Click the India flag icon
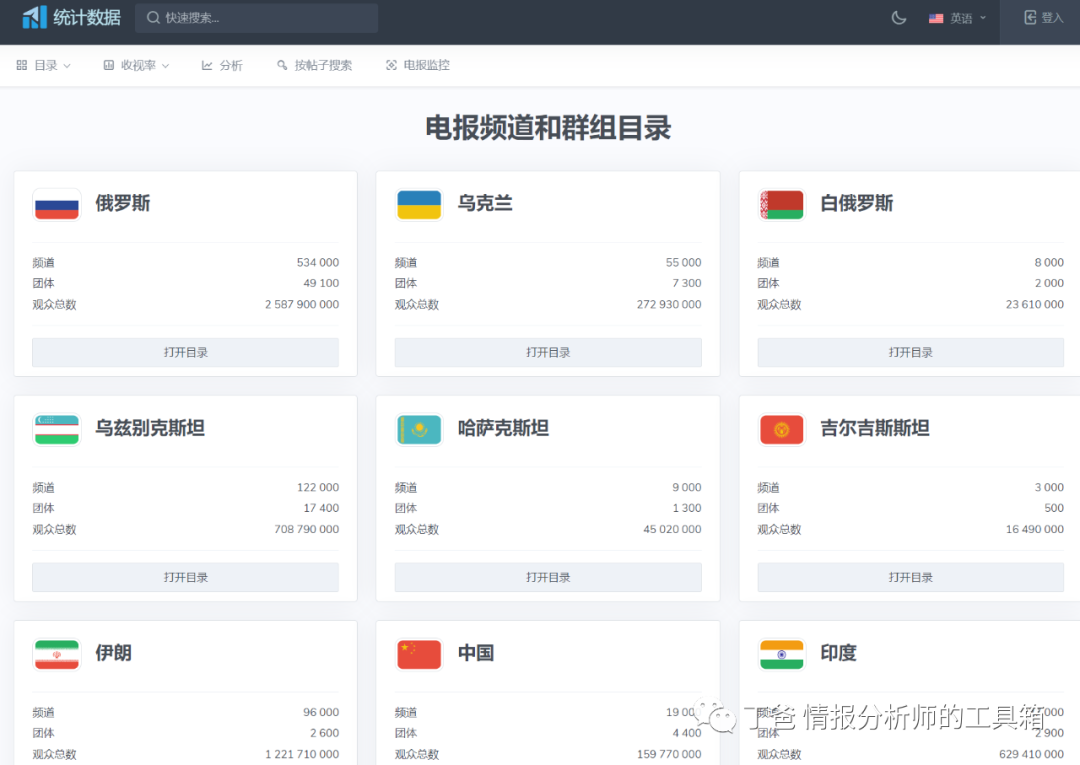 click(x=781, y=654)
